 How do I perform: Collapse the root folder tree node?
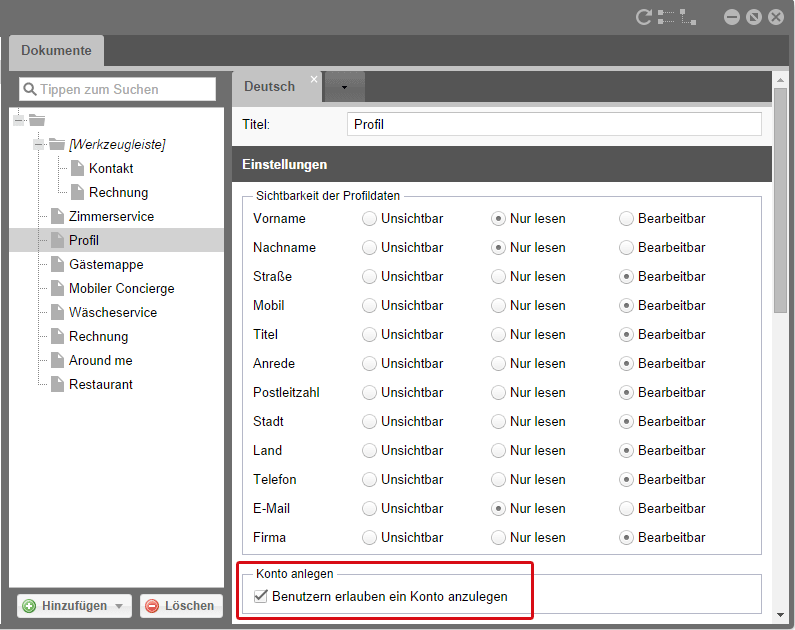[x=19, y=120]
